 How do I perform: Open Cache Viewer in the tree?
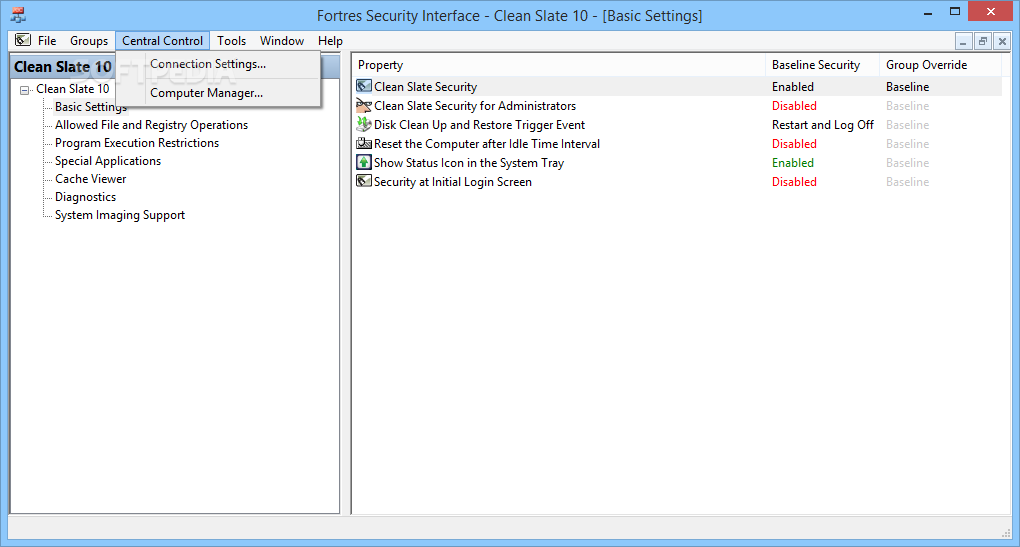[x=90, y=179]
